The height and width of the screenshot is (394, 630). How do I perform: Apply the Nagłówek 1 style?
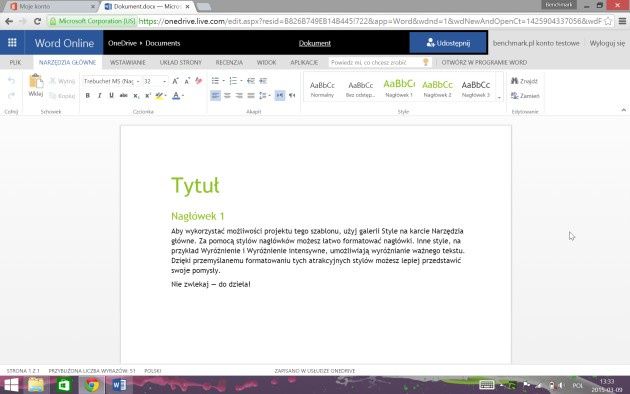coord(399,88)
